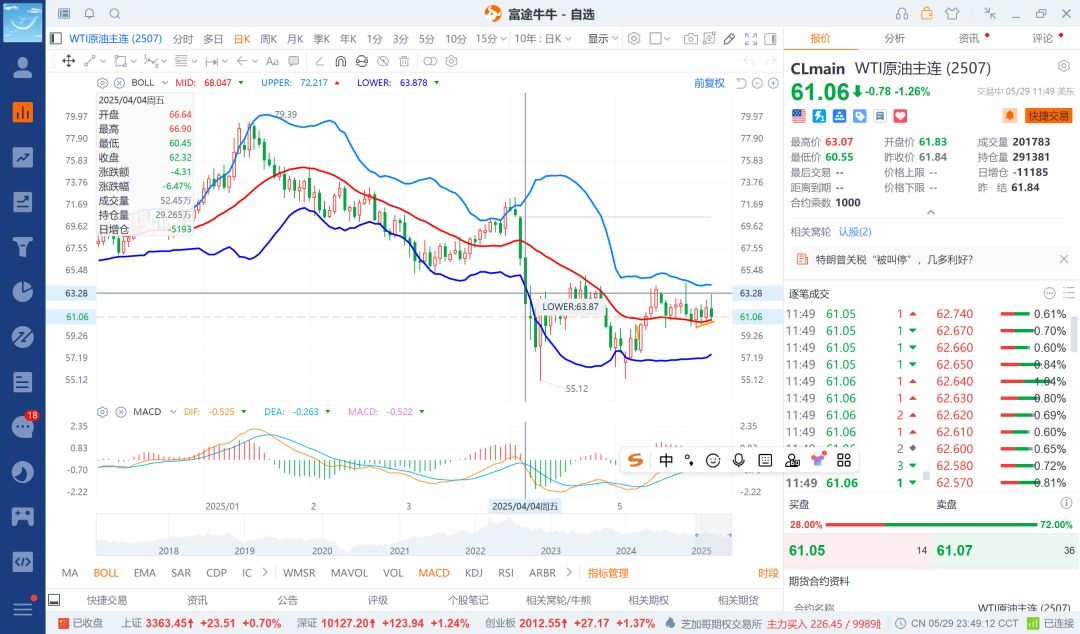
Task: Set price alert with orange bell icon
Action: click(1010, 116)
